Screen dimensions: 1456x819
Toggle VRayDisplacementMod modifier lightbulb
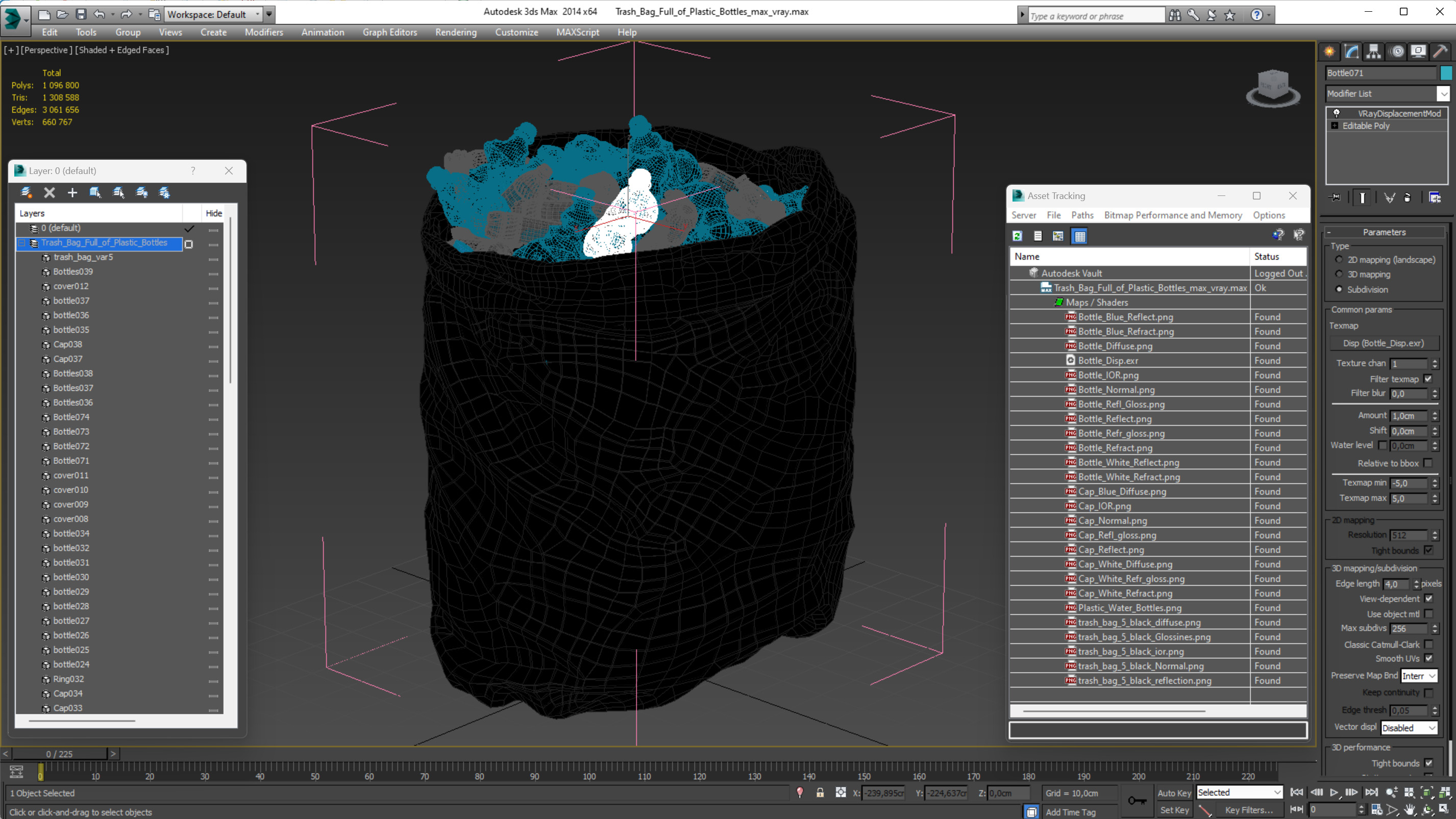[x=1336, y=113]
